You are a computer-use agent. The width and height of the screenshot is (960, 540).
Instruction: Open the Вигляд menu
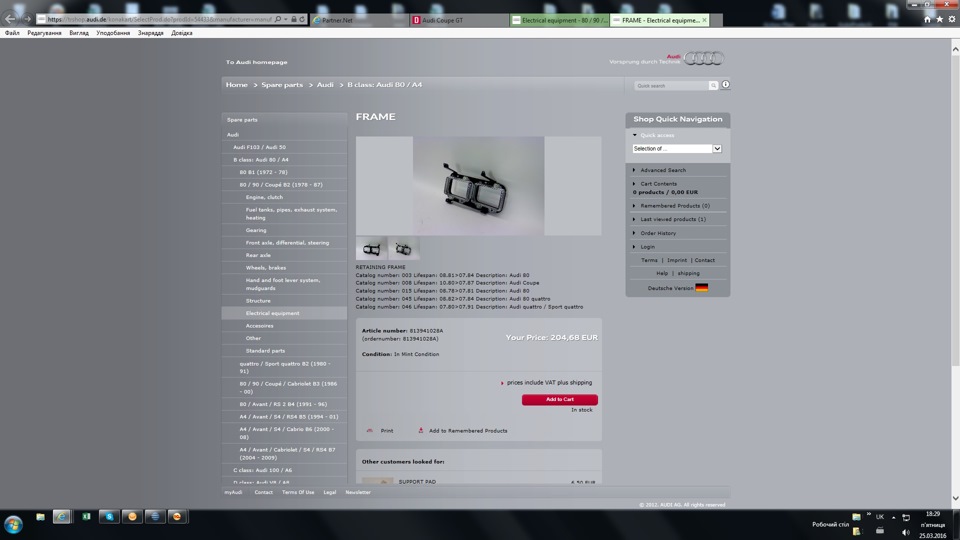79,33
